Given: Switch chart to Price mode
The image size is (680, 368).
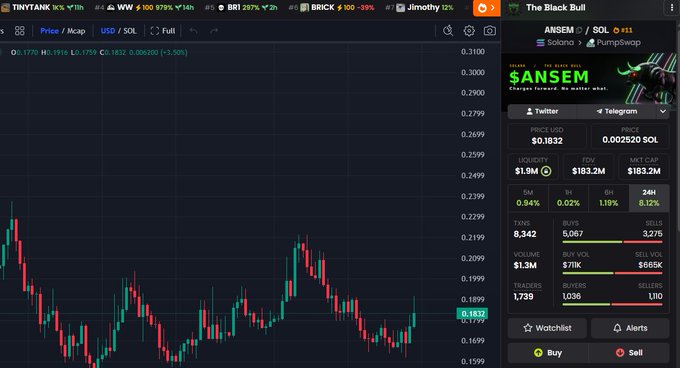Looking at the screenshot, I should tap(49, 31).
